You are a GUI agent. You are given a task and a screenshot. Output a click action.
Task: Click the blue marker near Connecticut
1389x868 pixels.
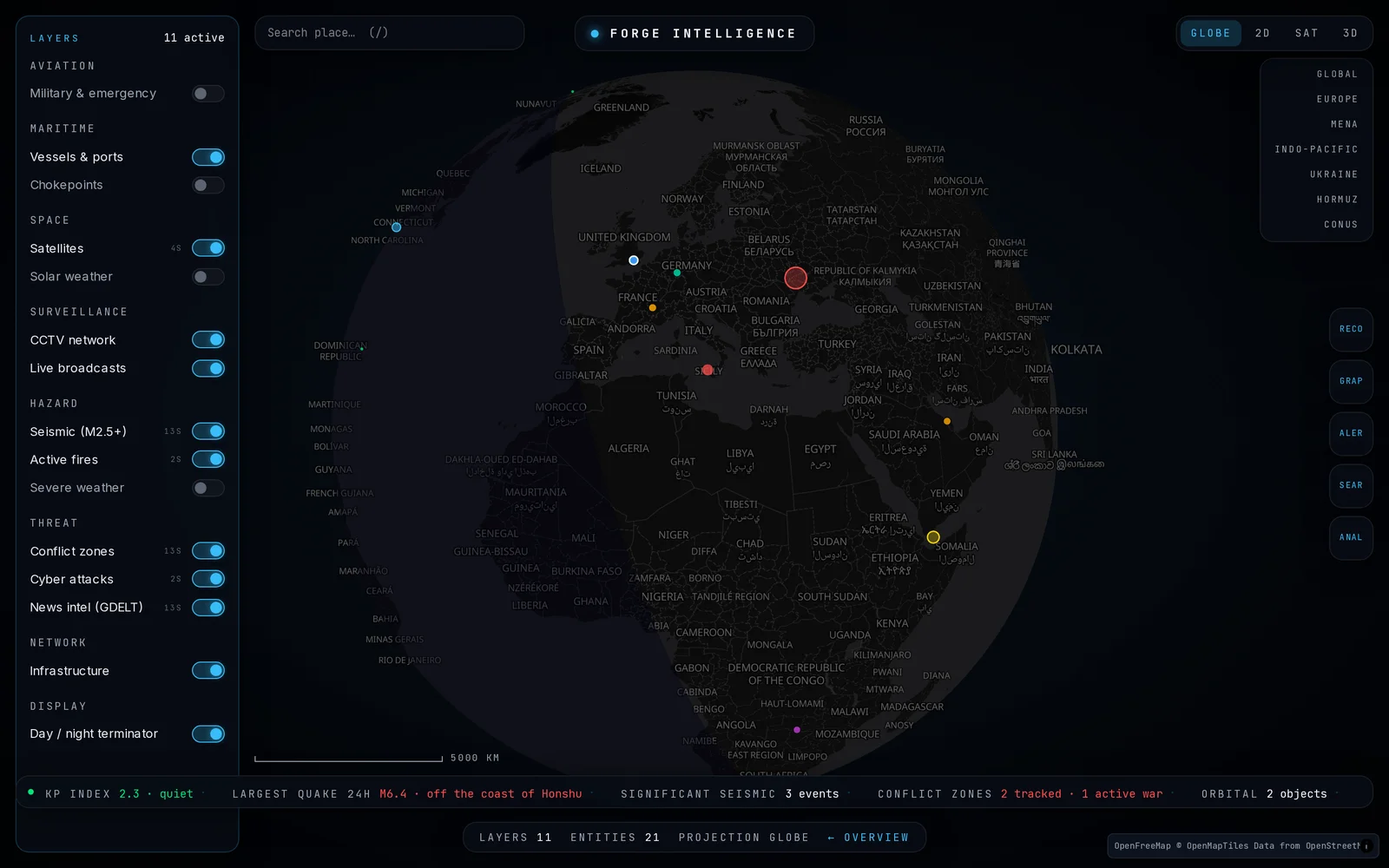396,227
